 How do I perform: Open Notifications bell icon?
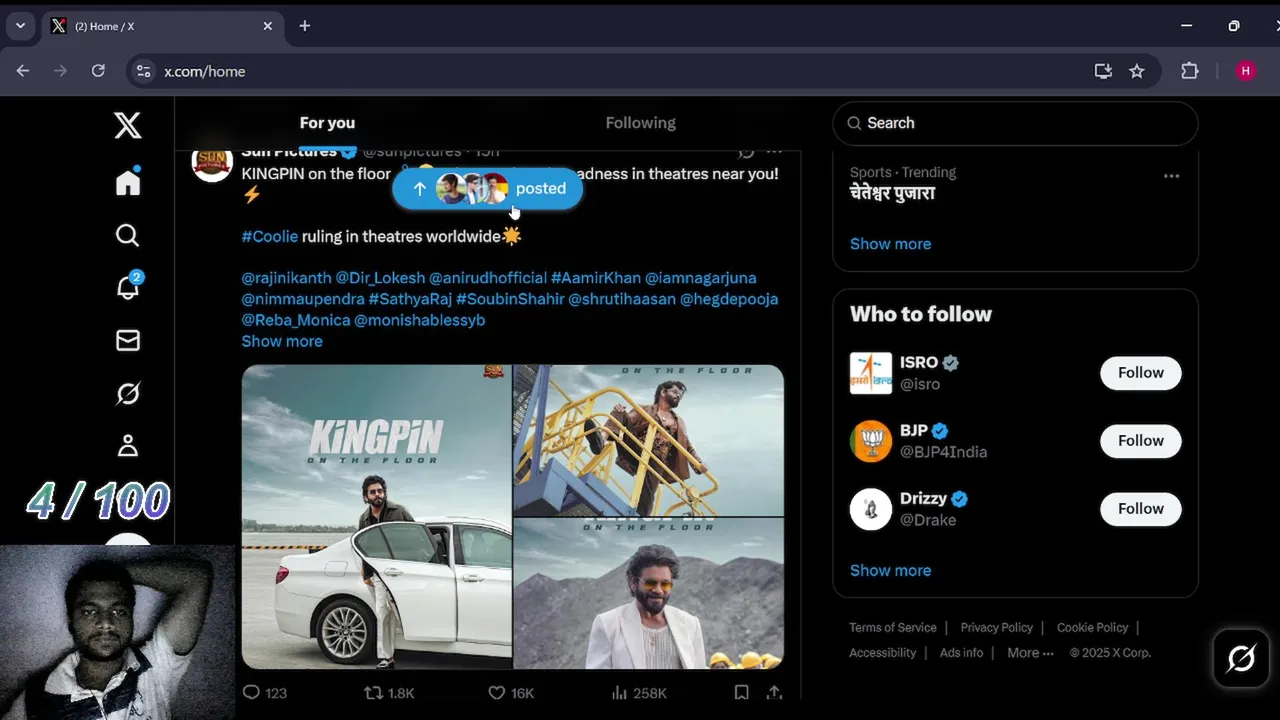pos(128,287)
